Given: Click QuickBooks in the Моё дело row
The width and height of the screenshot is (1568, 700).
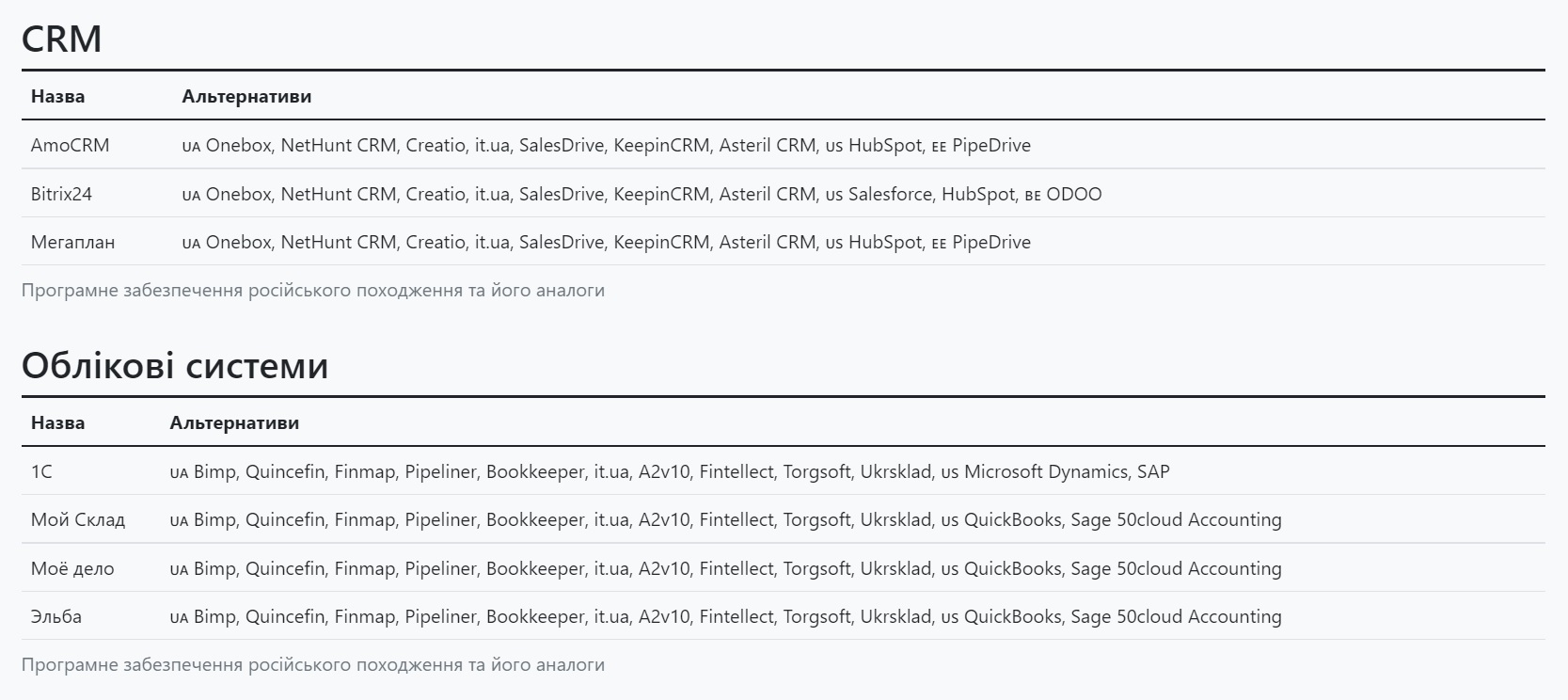Looking at the screenshot, I should point(1013,568).
